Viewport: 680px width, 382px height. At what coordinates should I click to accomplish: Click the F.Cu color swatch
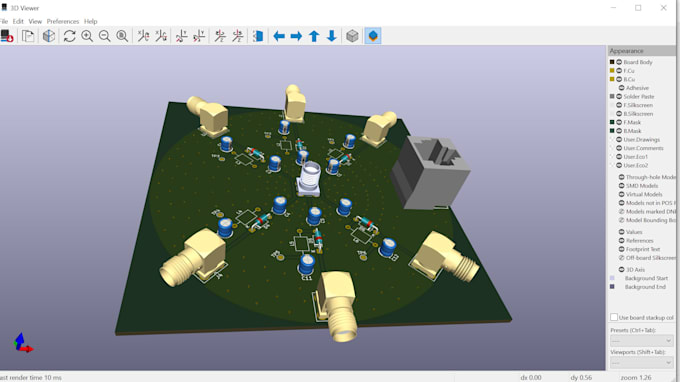[612, 71]
